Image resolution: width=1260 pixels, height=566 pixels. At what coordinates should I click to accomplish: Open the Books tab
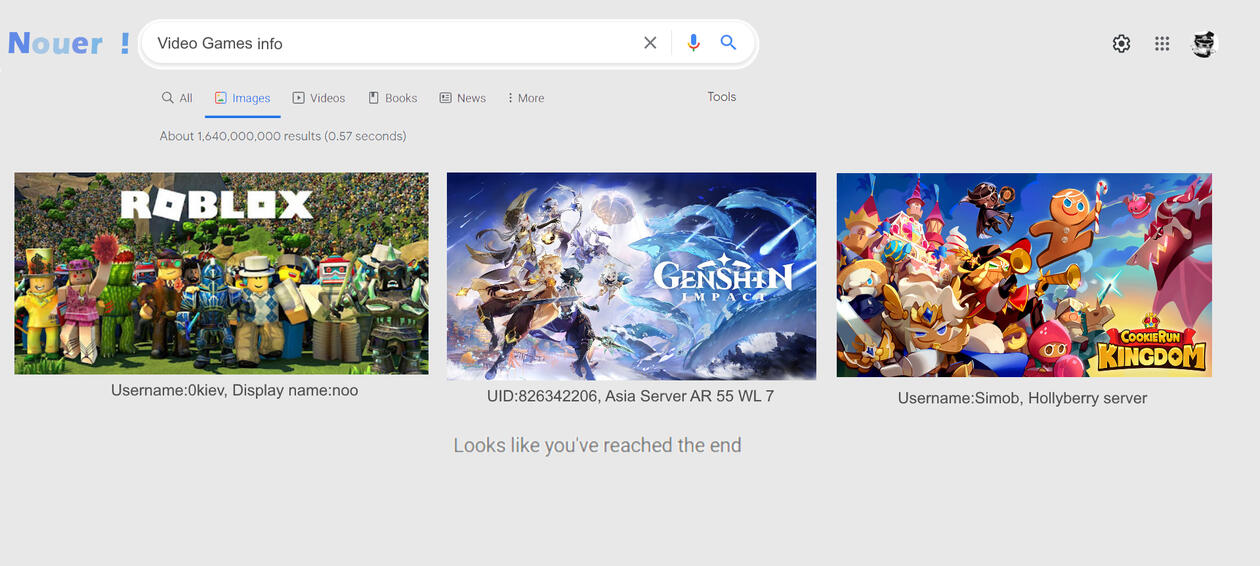coord(393,98)
